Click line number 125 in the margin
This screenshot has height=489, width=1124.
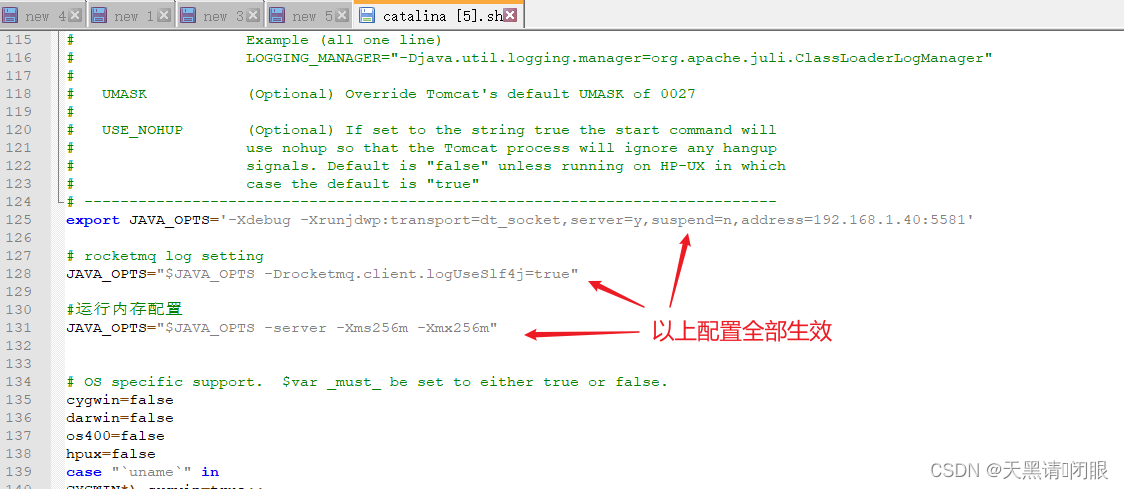point(18,219)
